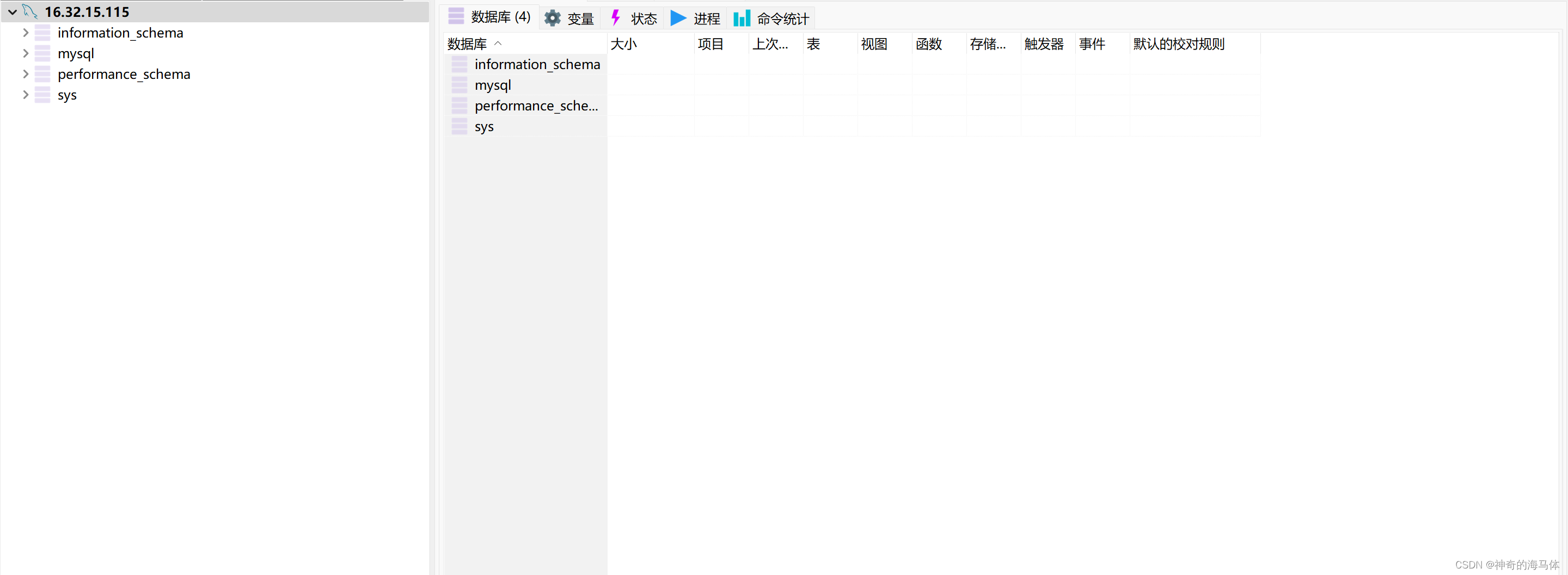
Task: Click the sys database icon in tree
Action: (42, 95)
